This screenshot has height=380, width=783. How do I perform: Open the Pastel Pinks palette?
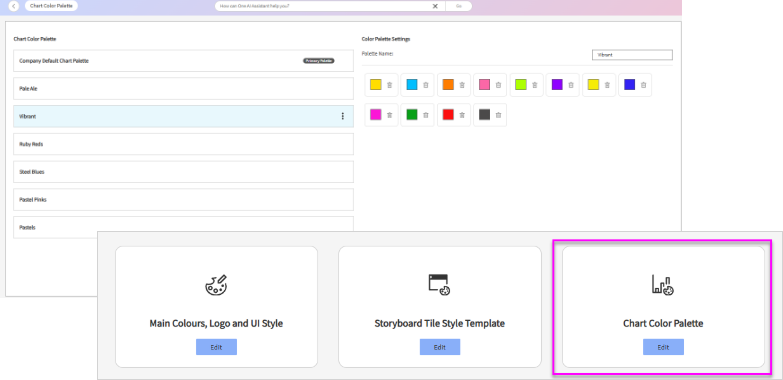pos(183,199)
